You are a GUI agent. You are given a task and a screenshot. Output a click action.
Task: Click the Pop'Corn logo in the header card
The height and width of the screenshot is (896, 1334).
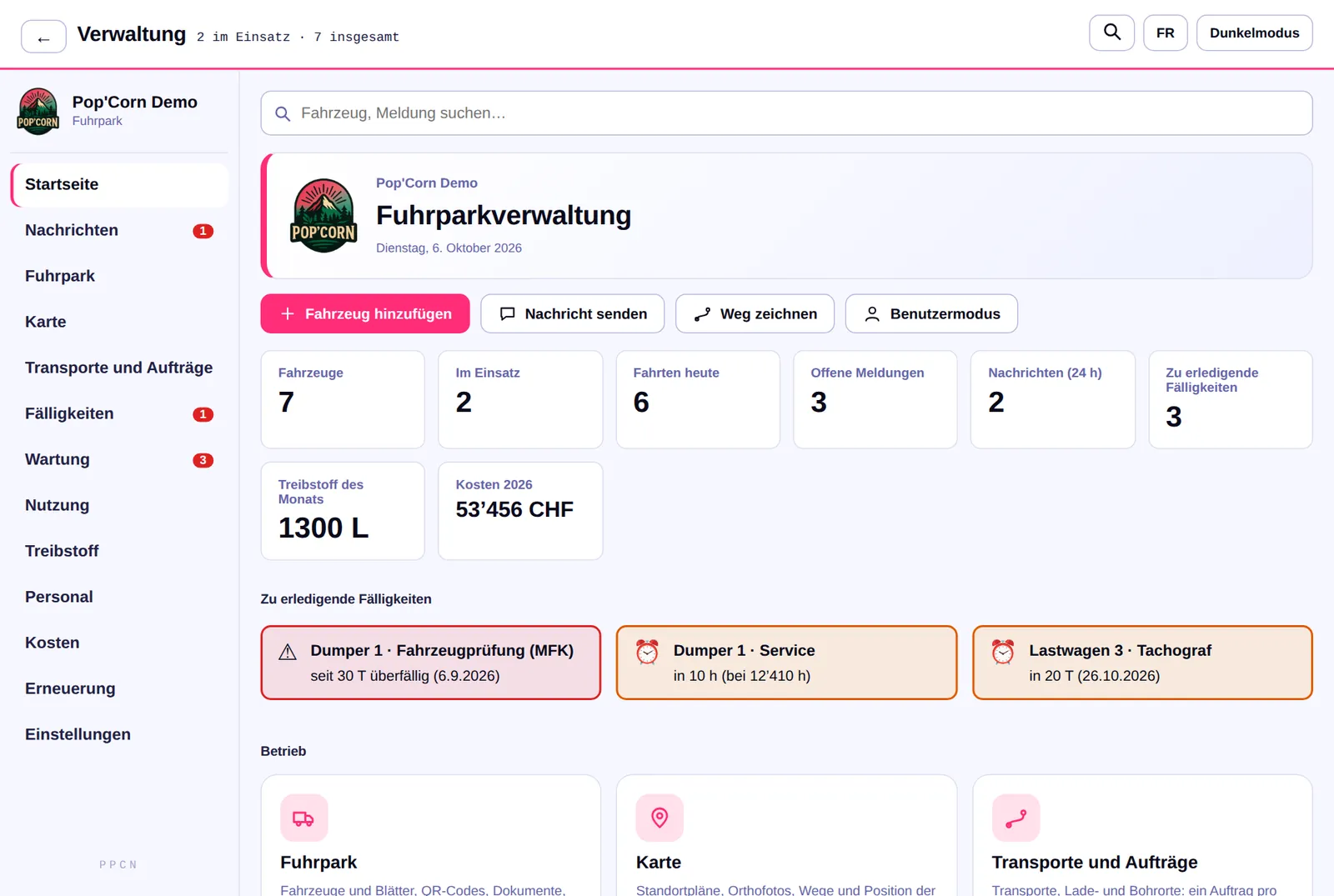click(x=323, y=216)
